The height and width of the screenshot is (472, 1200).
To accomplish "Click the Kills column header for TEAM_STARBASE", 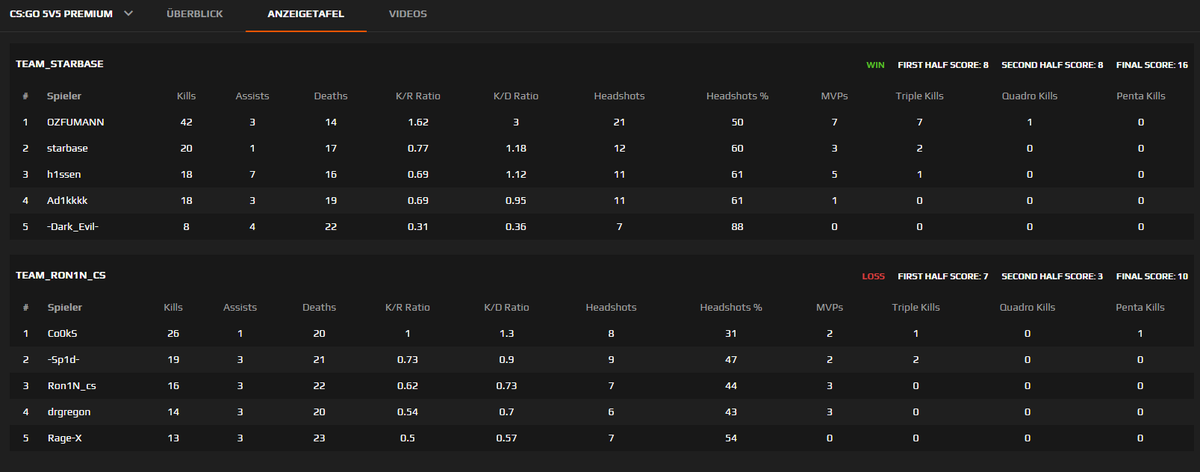I will point(186,96).
